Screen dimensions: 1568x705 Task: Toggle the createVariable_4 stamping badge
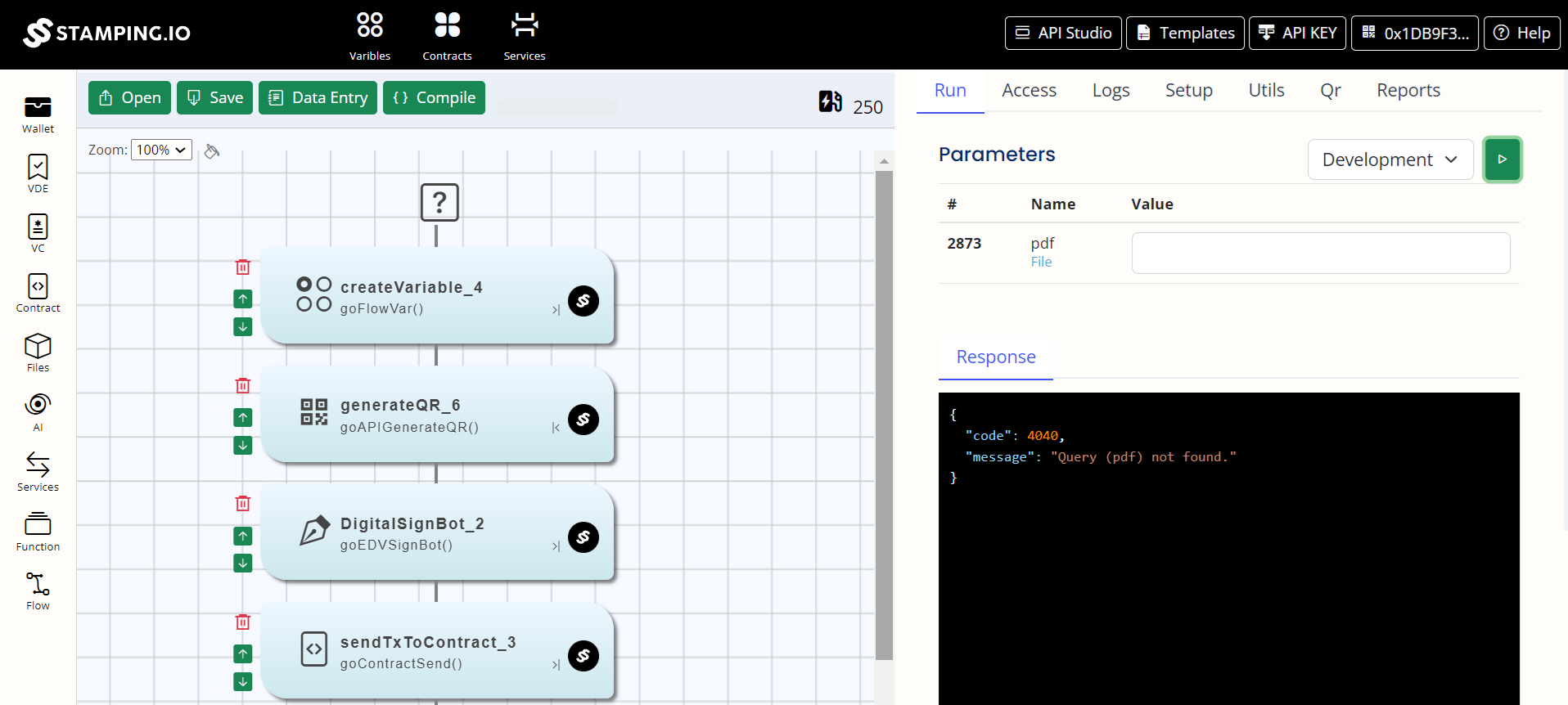pos(583,301)
